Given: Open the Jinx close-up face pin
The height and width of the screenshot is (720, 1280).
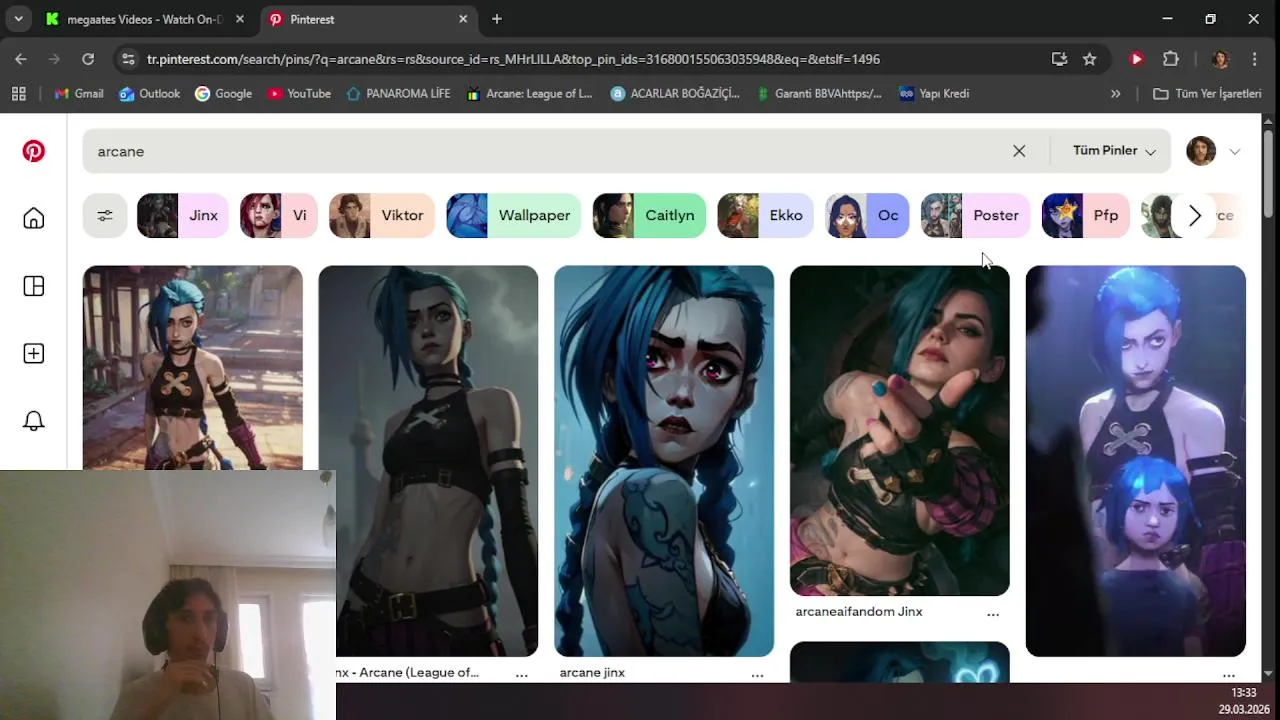Looking at the screenshot, I should click(664, 461).
